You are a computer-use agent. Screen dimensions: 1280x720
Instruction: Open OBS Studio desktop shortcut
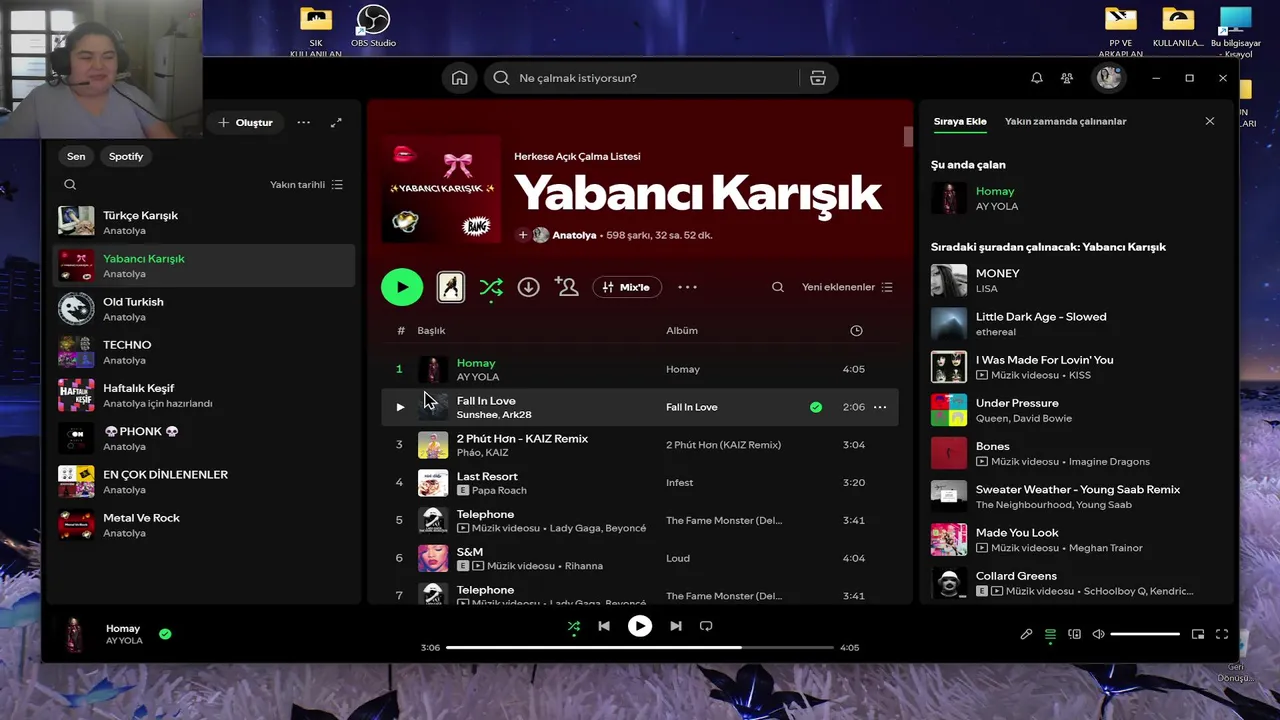point(373,26)
